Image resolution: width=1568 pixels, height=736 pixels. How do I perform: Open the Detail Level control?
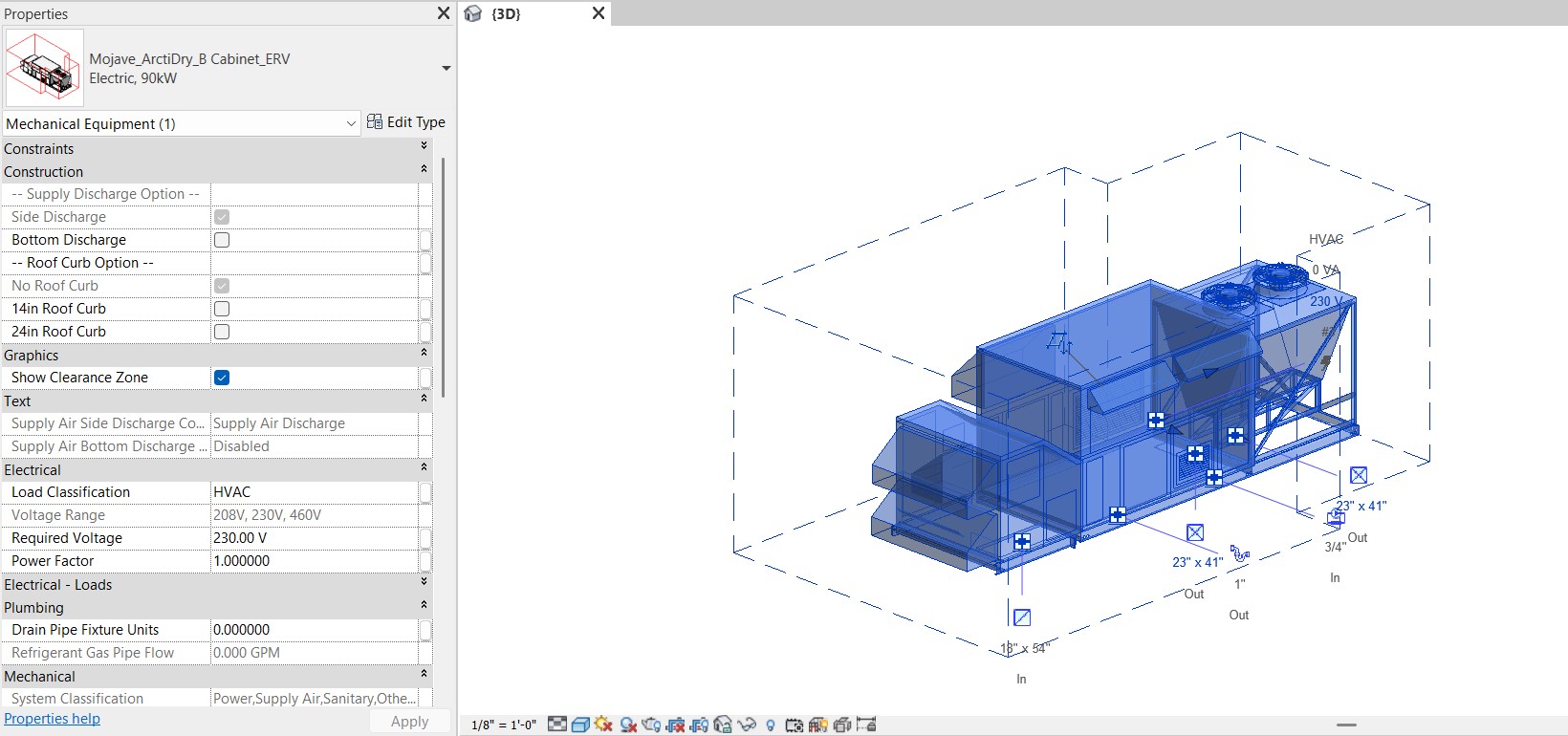click(557, 725)
